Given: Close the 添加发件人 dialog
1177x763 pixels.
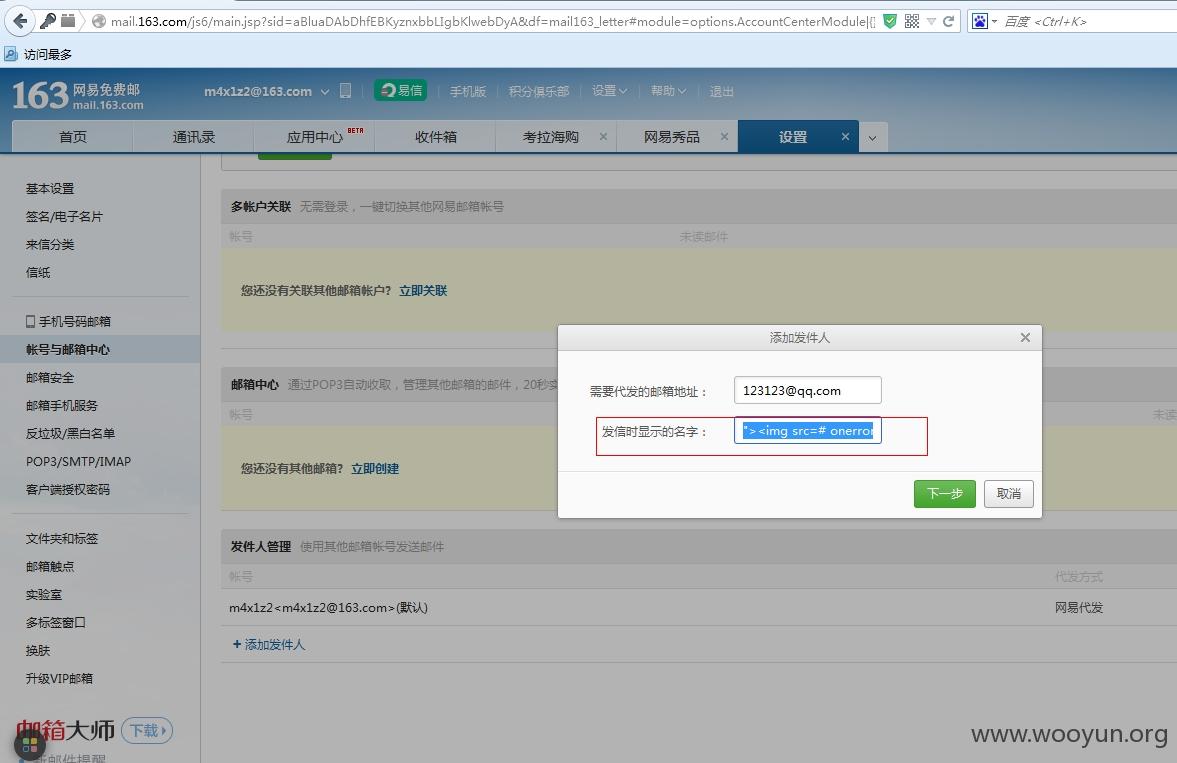Looking at the screenshot, I should [1025, 338].
